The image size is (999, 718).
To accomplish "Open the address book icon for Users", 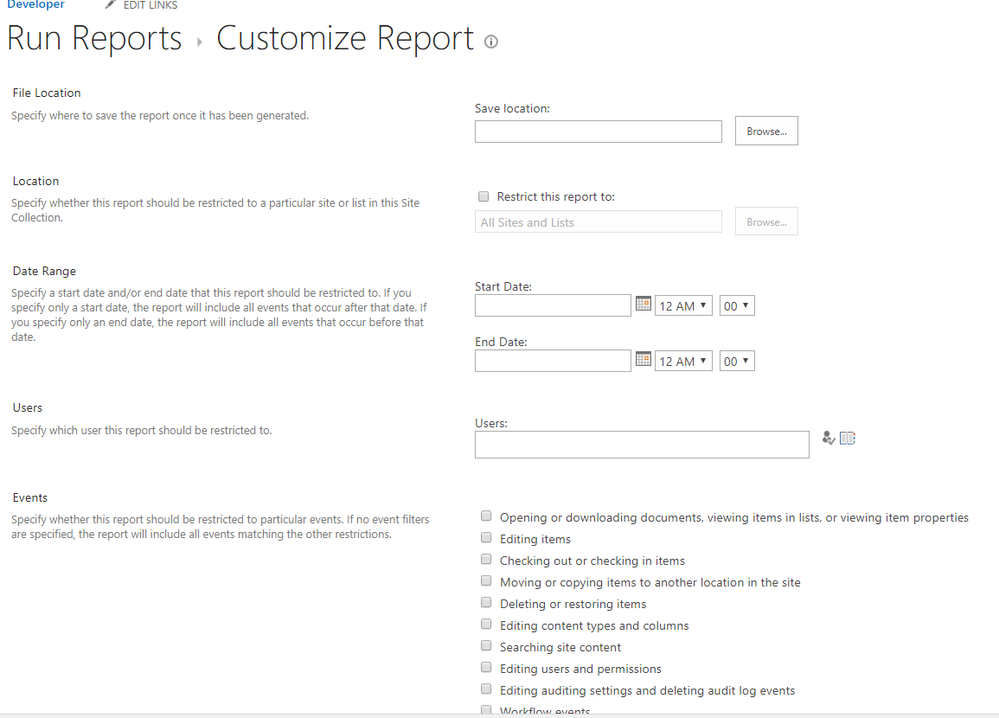I will pyautogui.click(x=846, y=438).
